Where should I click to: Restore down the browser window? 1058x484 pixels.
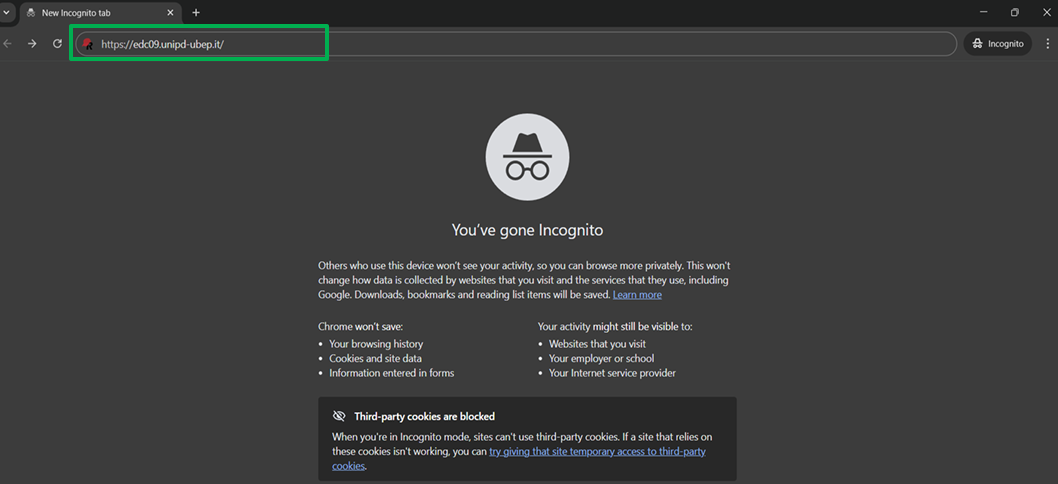pos(1014,13)
